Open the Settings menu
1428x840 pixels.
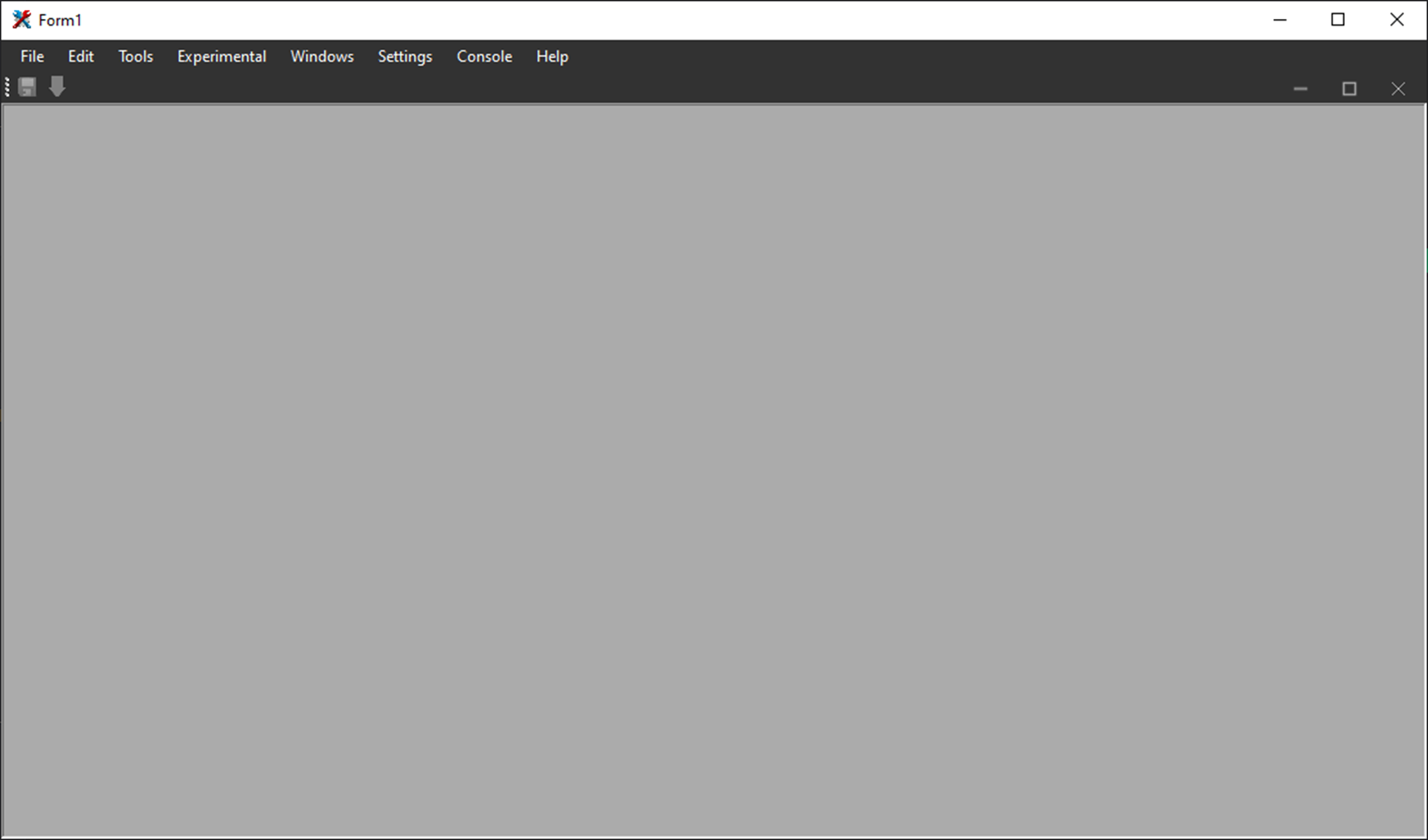404,56
